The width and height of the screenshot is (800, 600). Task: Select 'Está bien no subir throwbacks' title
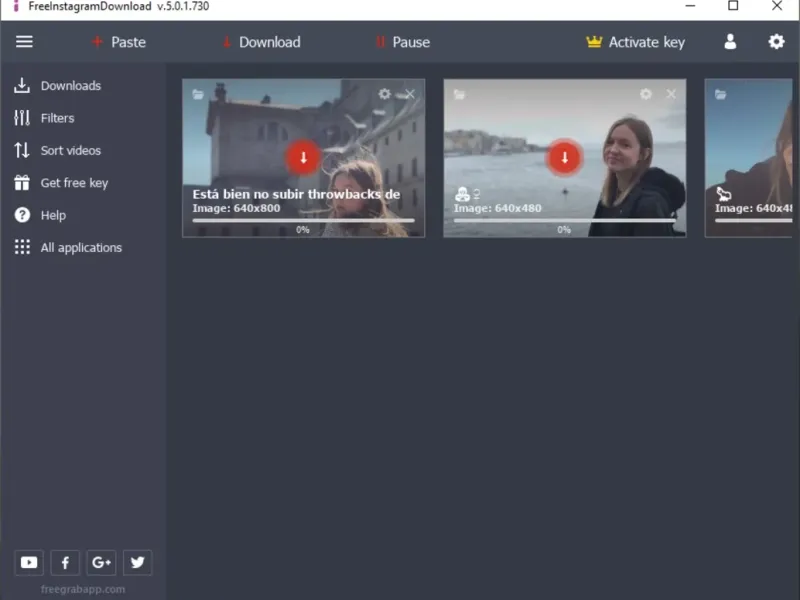pyautogui.click(x=296, y=194)
